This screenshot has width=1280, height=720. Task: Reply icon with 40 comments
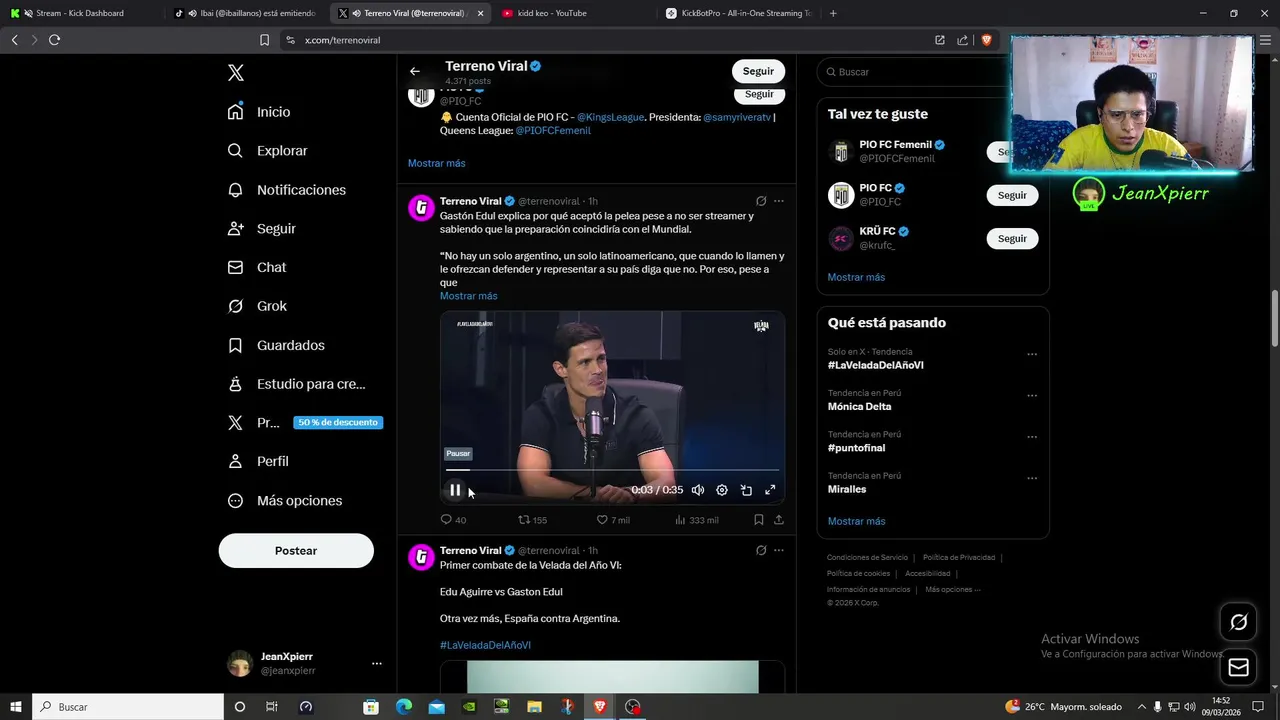pyautogui.click(x=453, y=520)
